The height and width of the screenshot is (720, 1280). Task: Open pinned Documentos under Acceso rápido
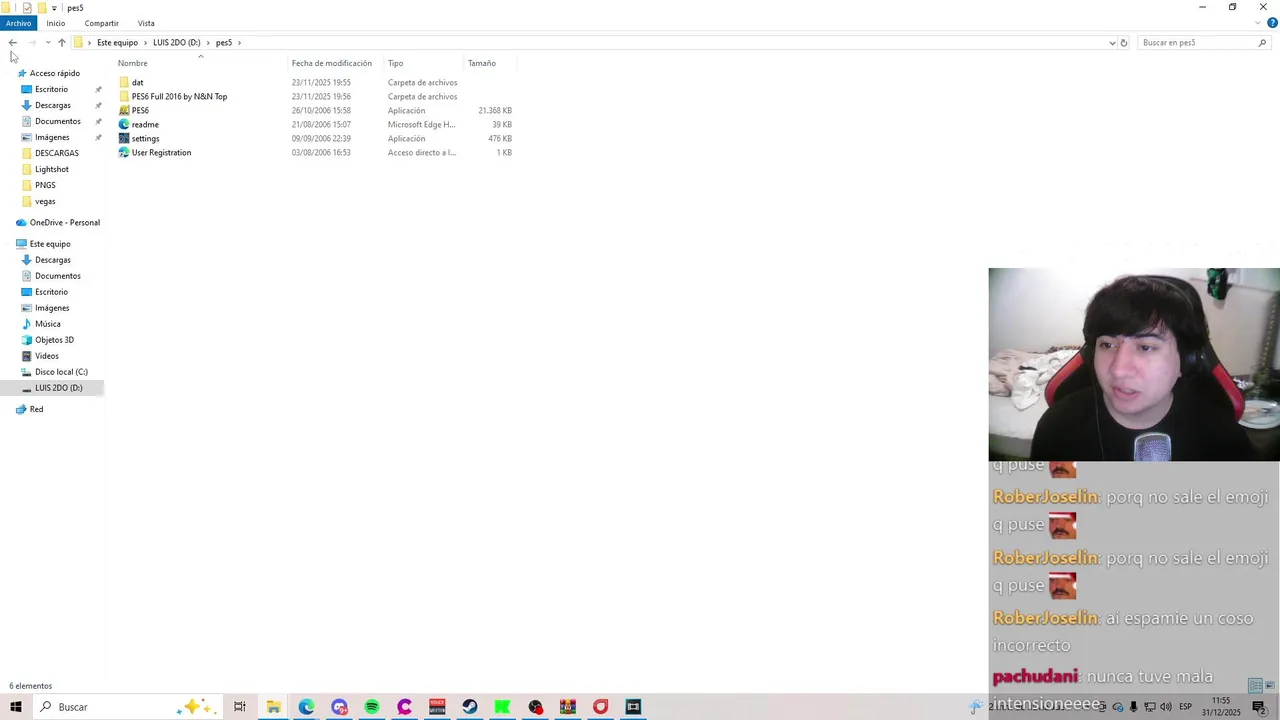(57, 121)
